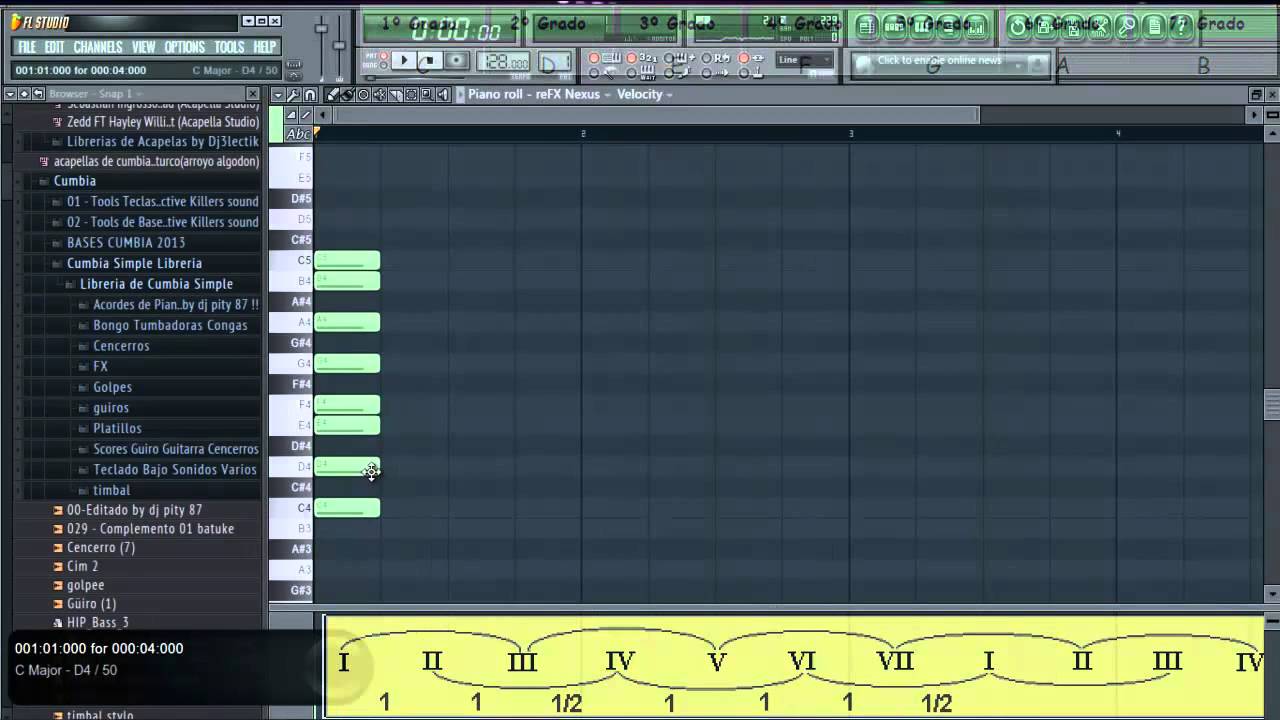Open the piano roll main dropdown arrow
1280x720 pixels.
point(278,94)
